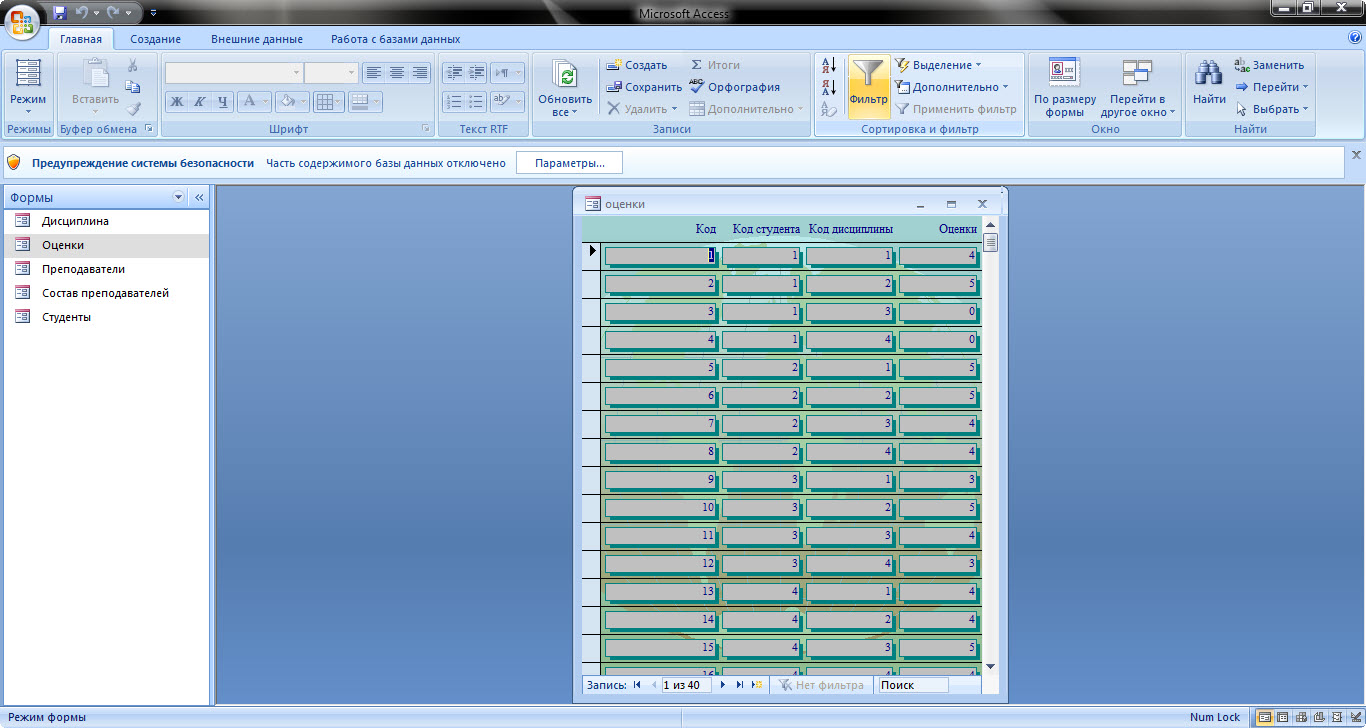Select the Студенты form
Screen dimensions: 1366x728
(x=107, y=317)
